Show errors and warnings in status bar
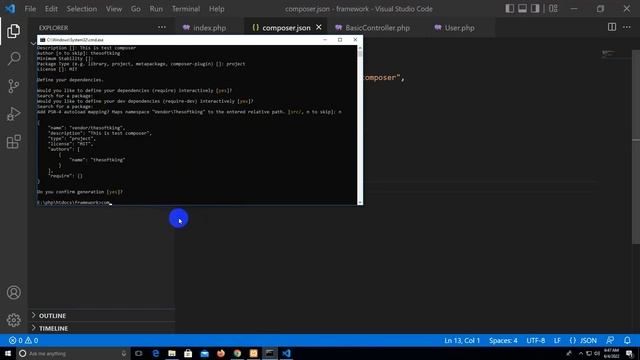640x360 pixels. [x=23, y=340]
